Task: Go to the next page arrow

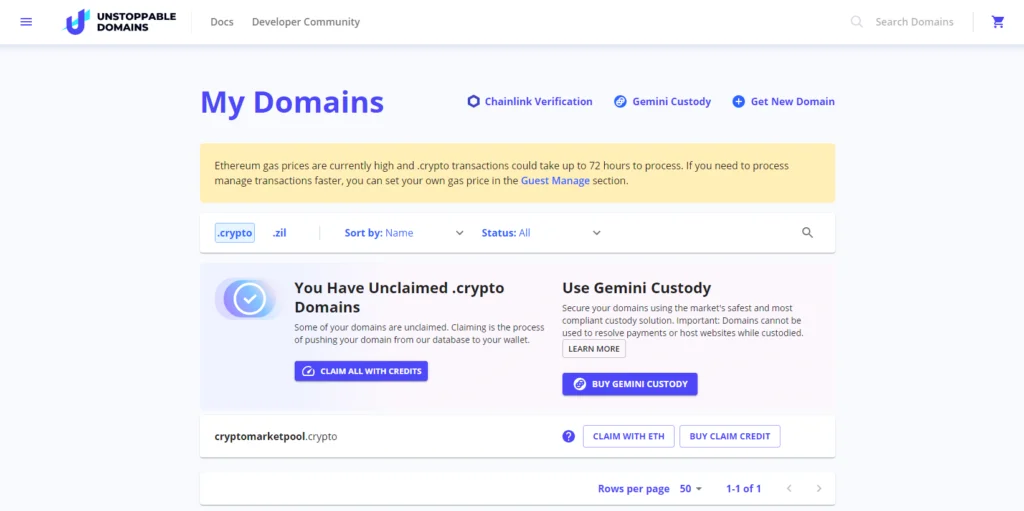Action: click(x=819, y=488)
